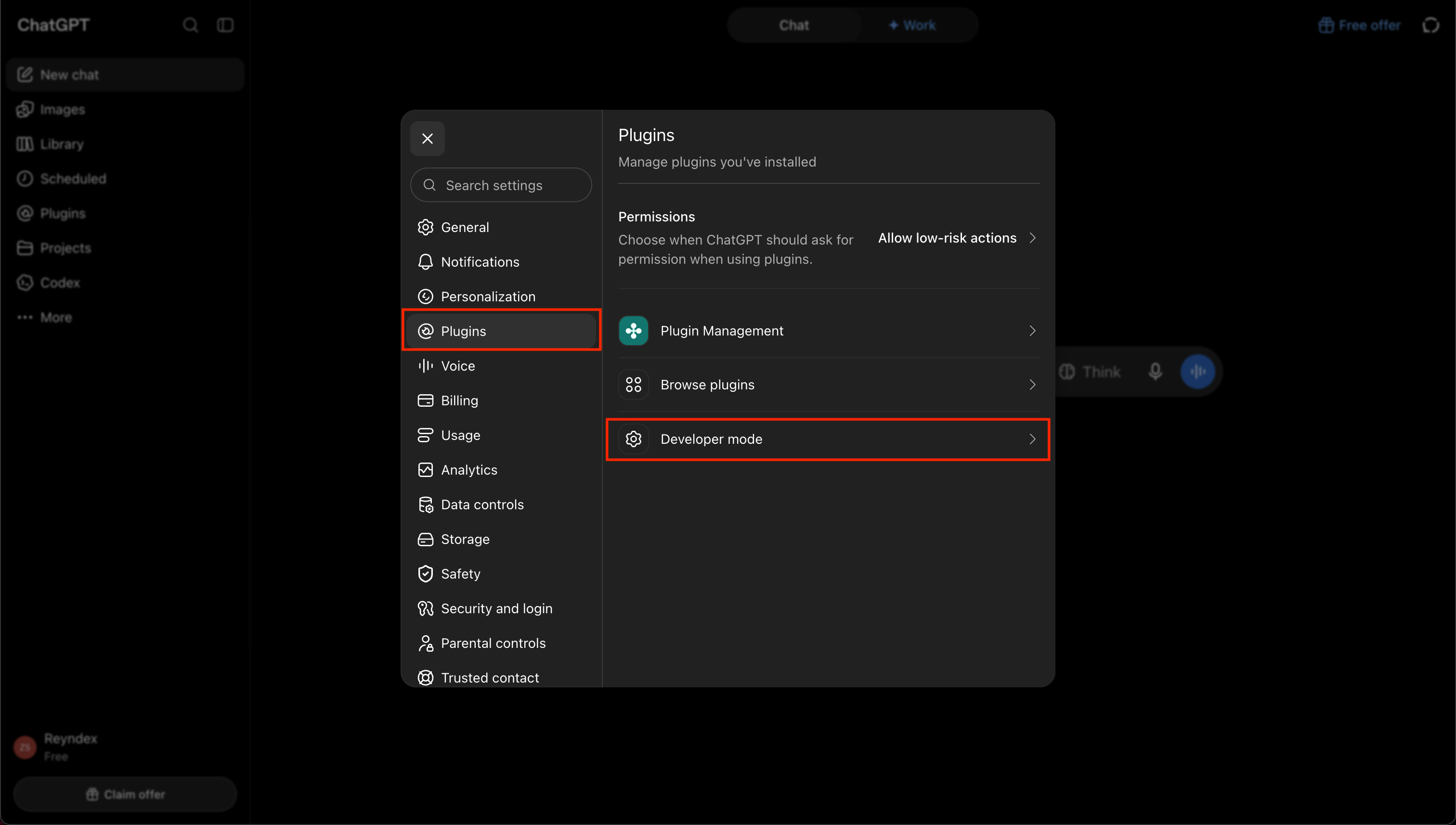Go to Data controls settings
The image size is (1456, 825).
tap(501, 504)
